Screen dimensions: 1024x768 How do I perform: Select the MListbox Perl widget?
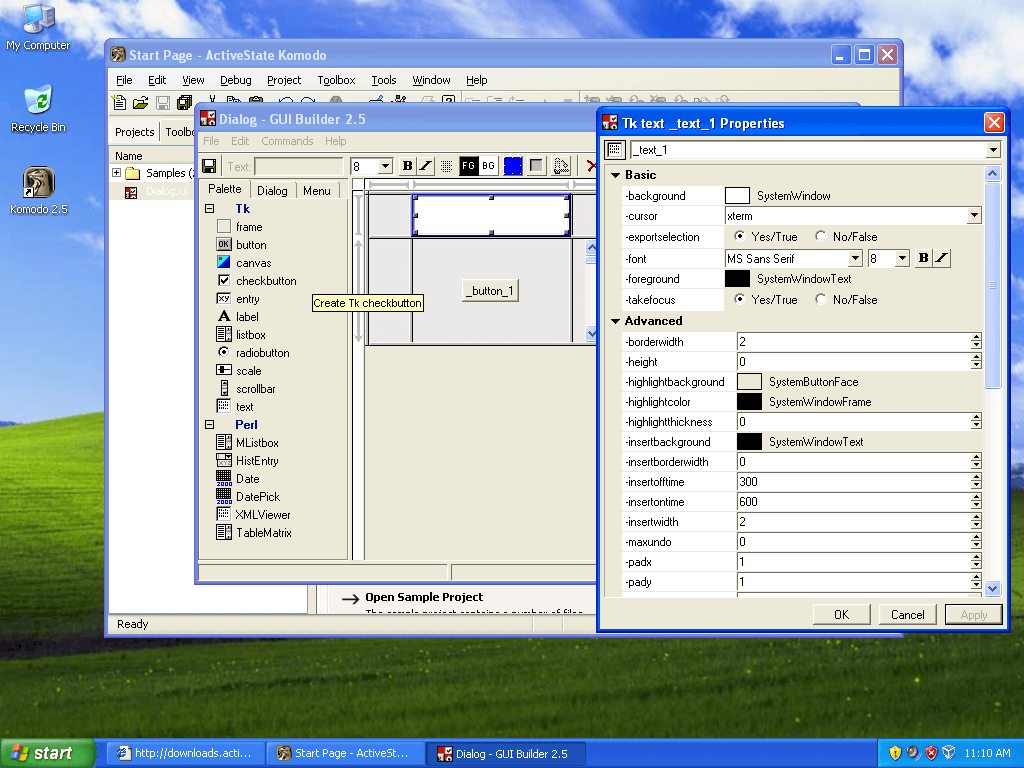pos(247,443)
